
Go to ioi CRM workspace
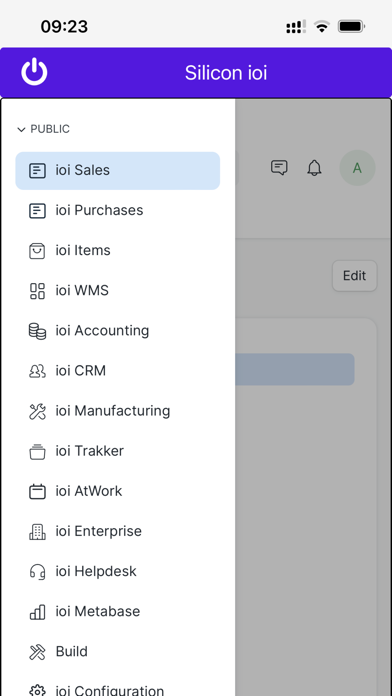pos(118,371)
